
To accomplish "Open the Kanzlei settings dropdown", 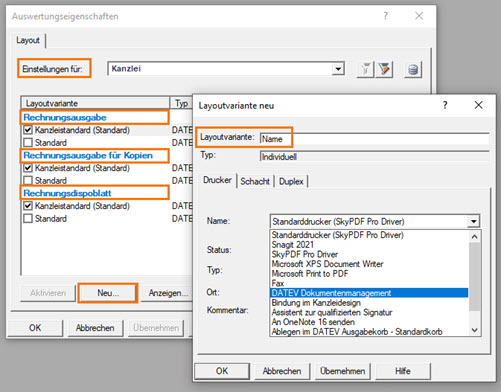I will (338, 69).
